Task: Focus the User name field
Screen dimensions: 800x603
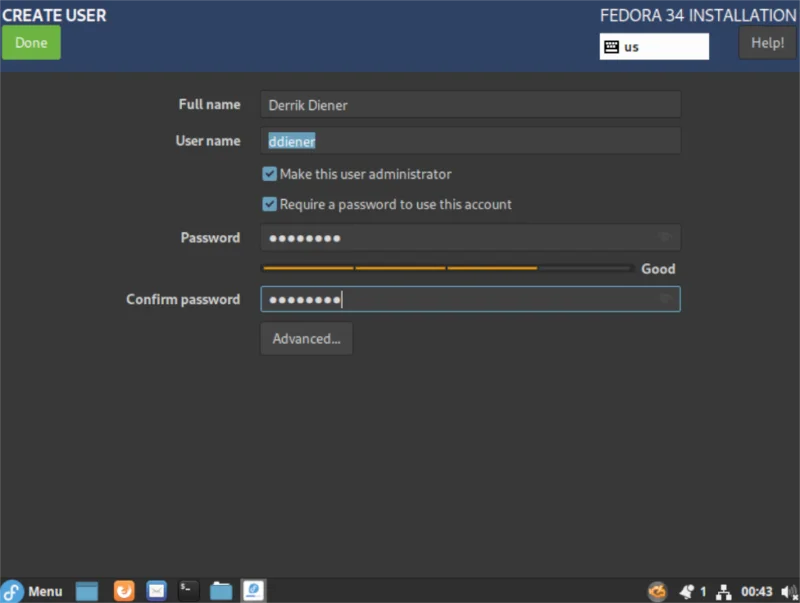Action: 470,141
